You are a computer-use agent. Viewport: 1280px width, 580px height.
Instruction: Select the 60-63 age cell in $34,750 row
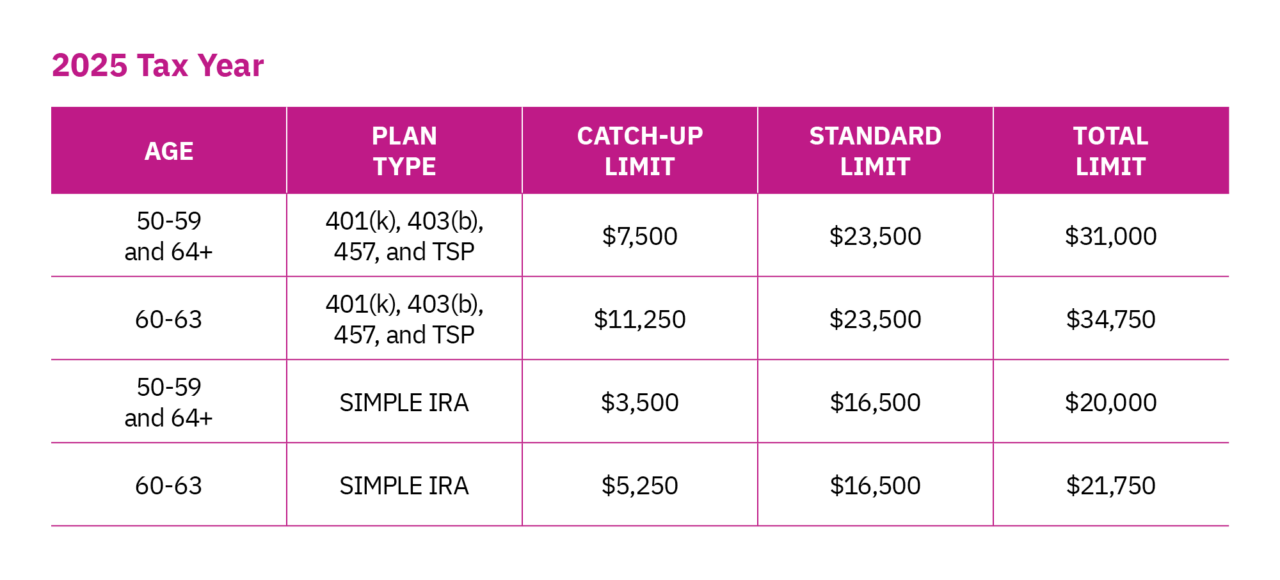(169, 319)
